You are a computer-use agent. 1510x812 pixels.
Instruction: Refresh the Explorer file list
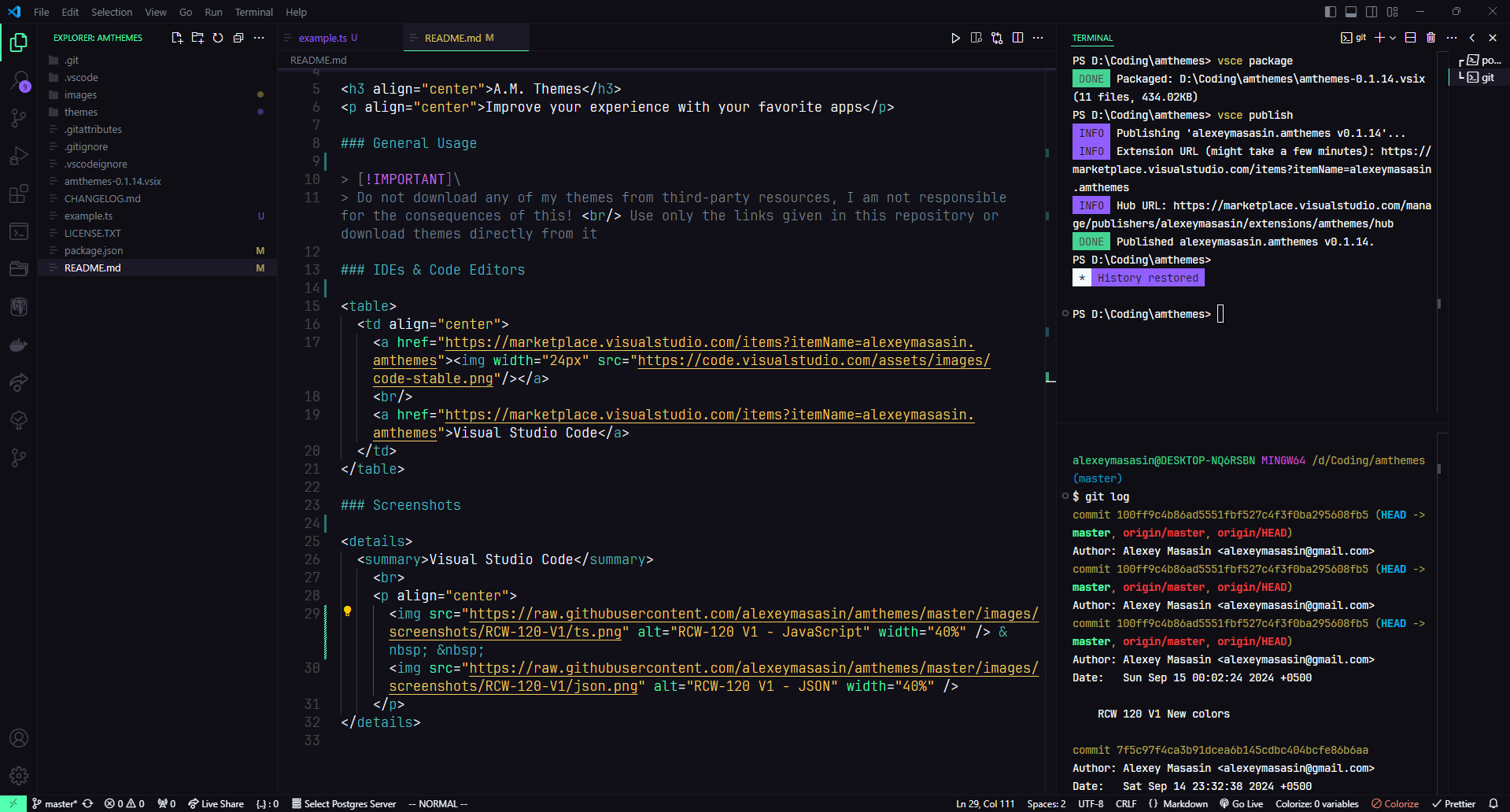pos(218,38)
